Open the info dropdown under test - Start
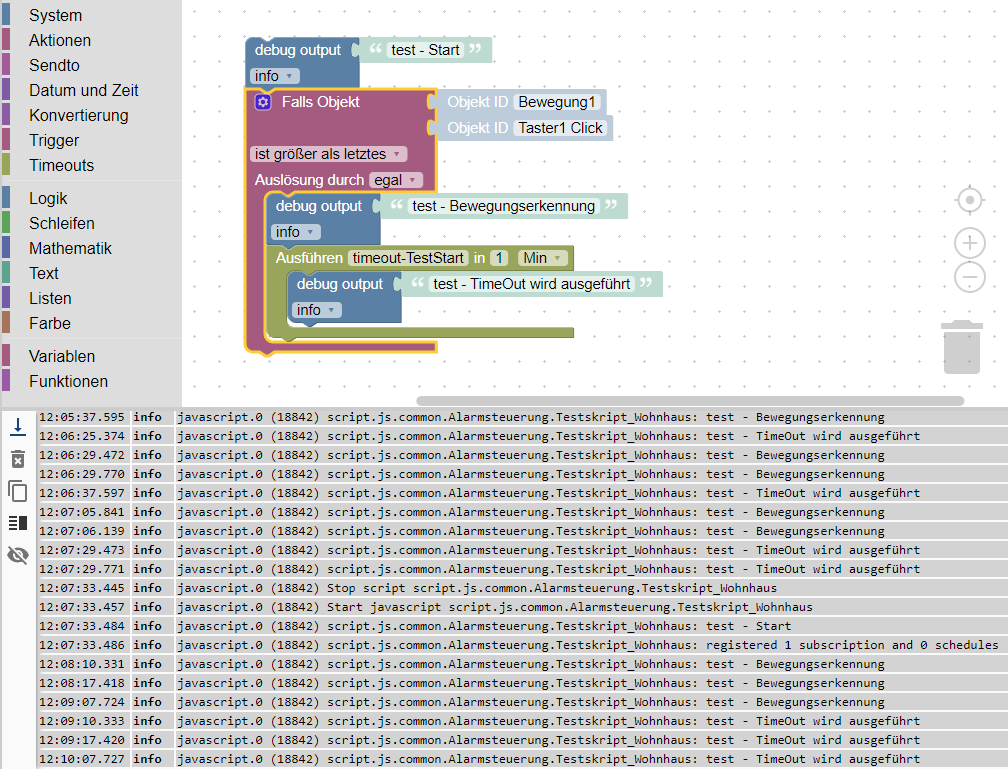The height and width of the screenshot is (769, 1008). point(274,77)
